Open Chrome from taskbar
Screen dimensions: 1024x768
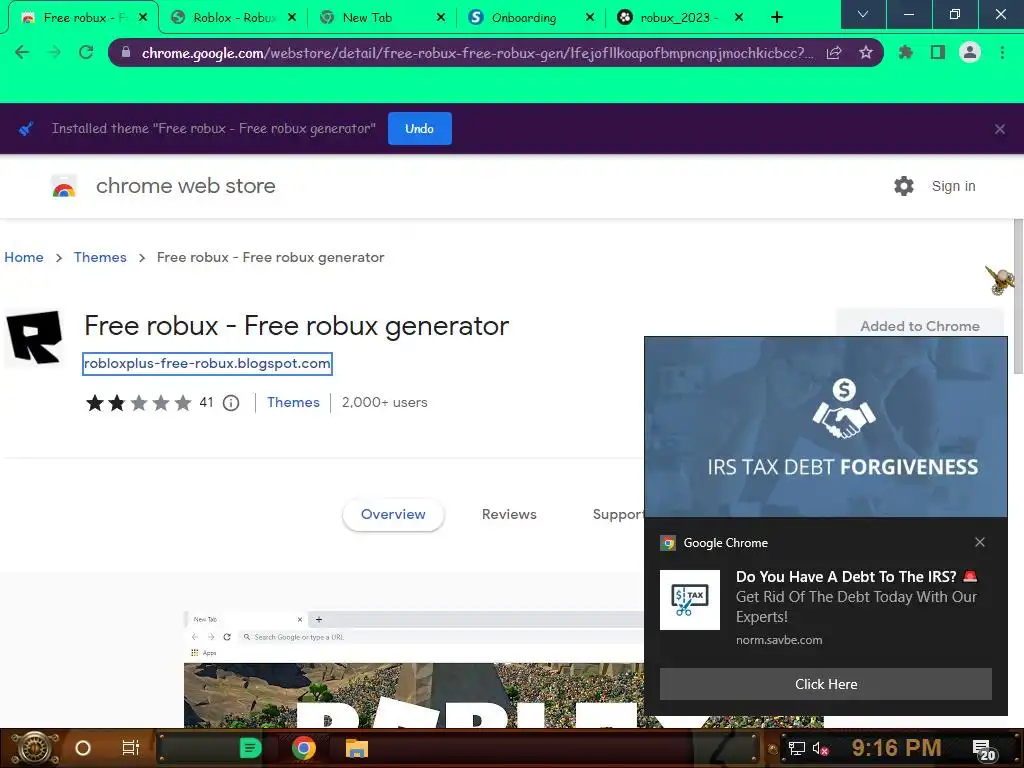(x=304, y=748)
